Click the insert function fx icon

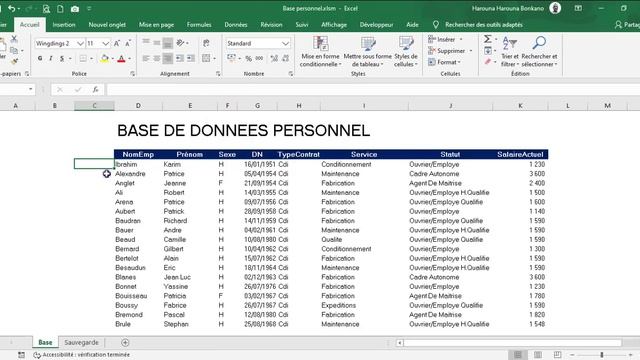pyautogui.click(x=95, y=89)
